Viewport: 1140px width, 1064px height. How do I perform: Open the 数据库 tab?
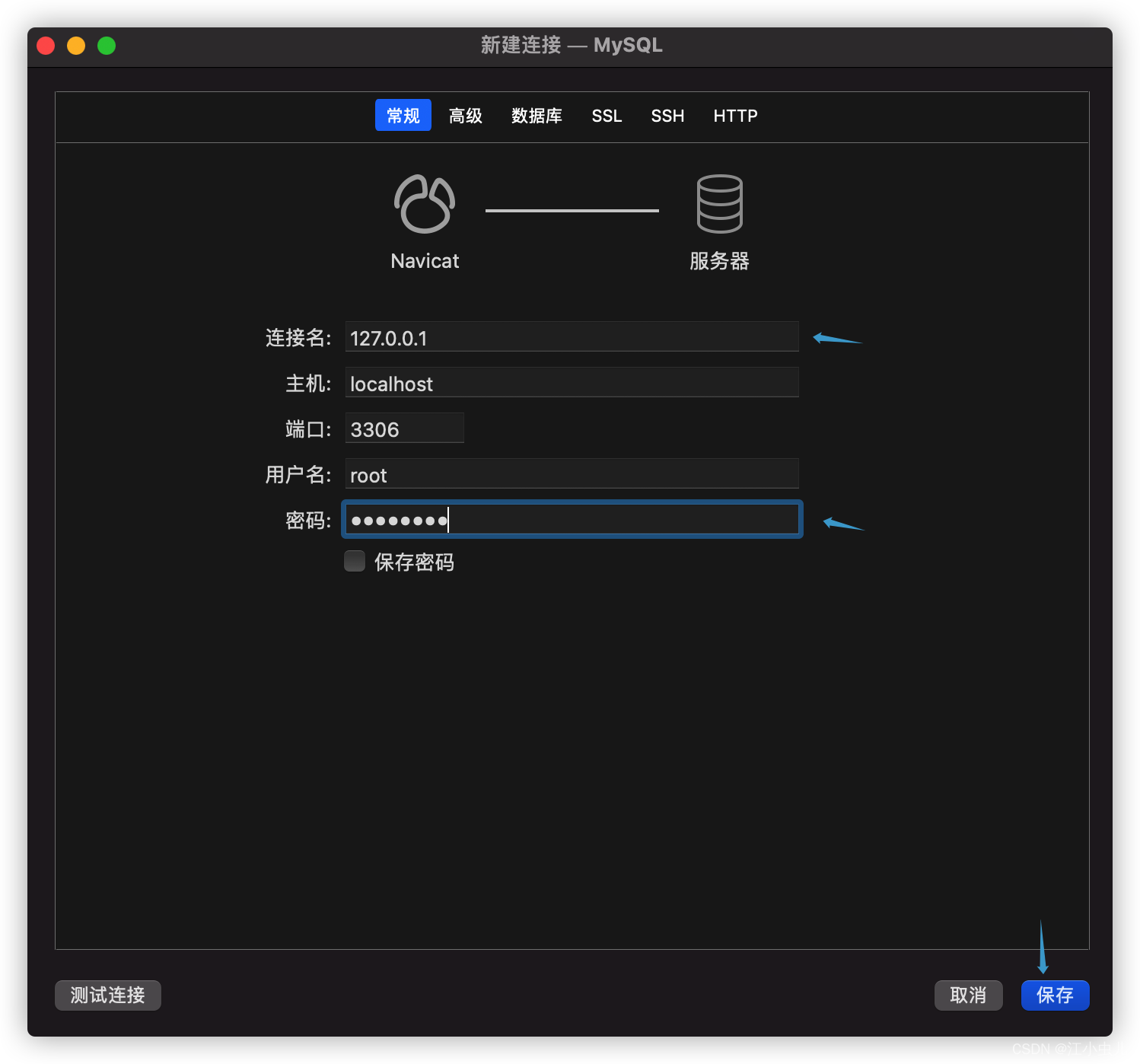[x=537, y=115]
